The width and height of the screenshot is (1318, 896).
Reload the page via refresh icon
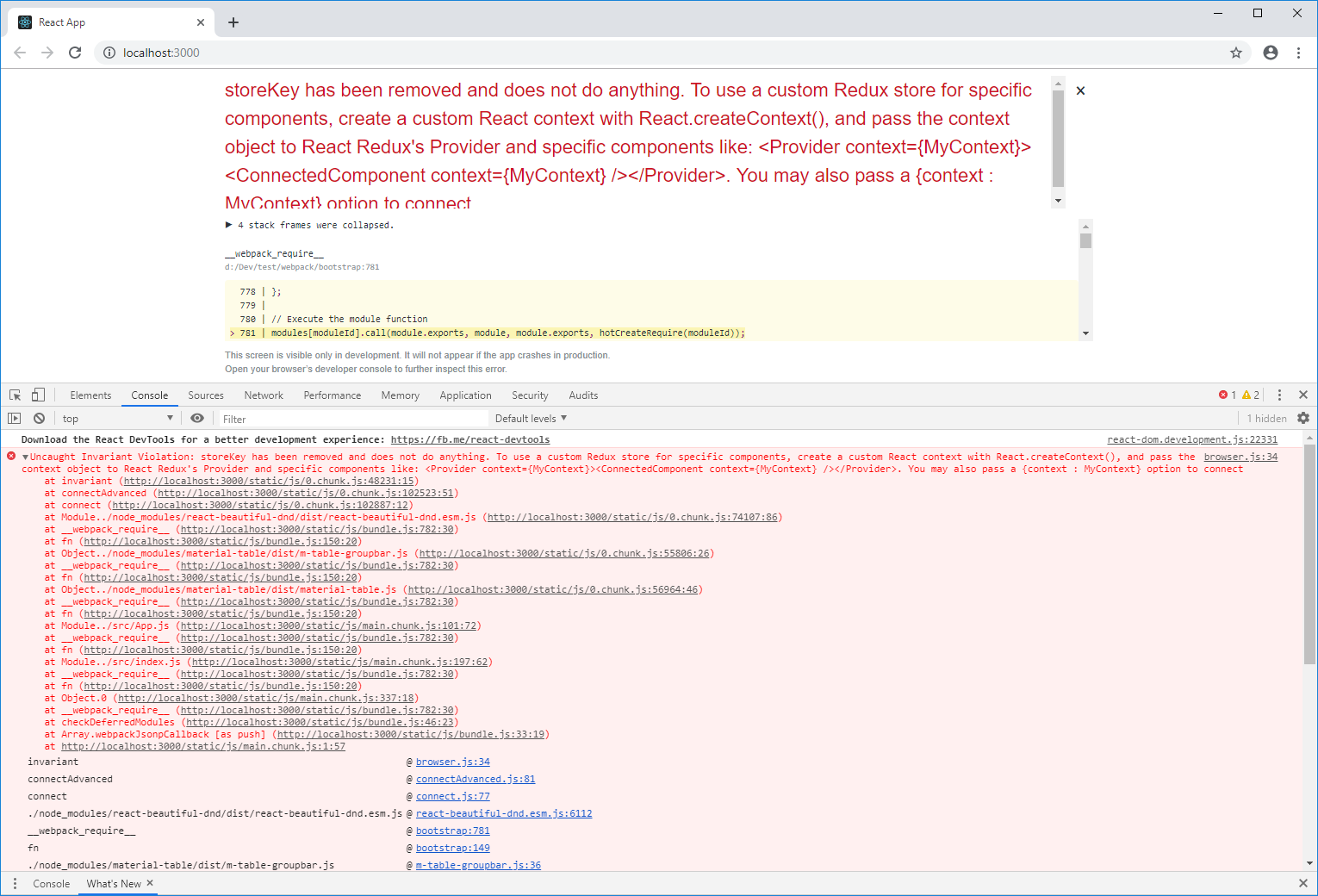75,53
